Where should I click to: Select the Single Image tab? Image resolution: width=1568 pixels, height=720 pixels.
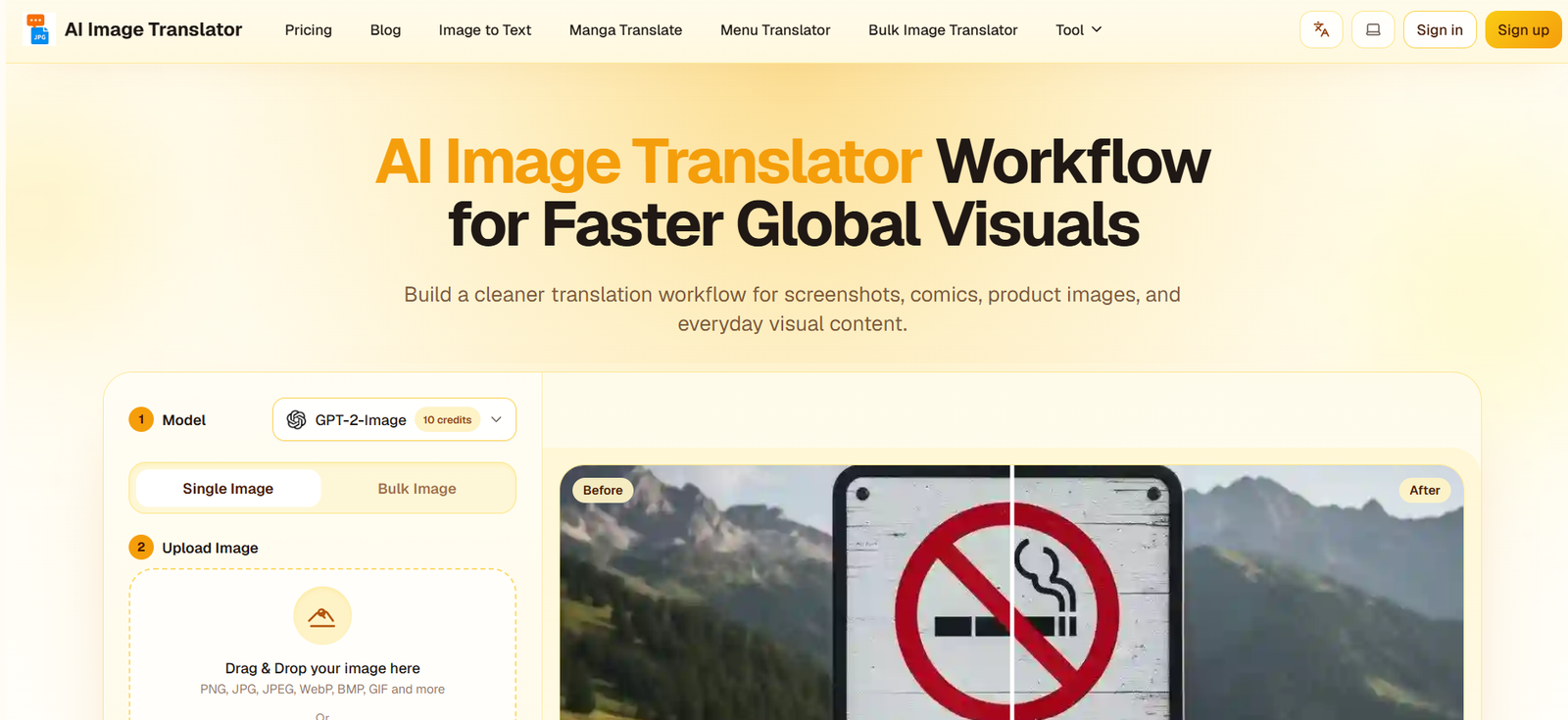point(228,488)
